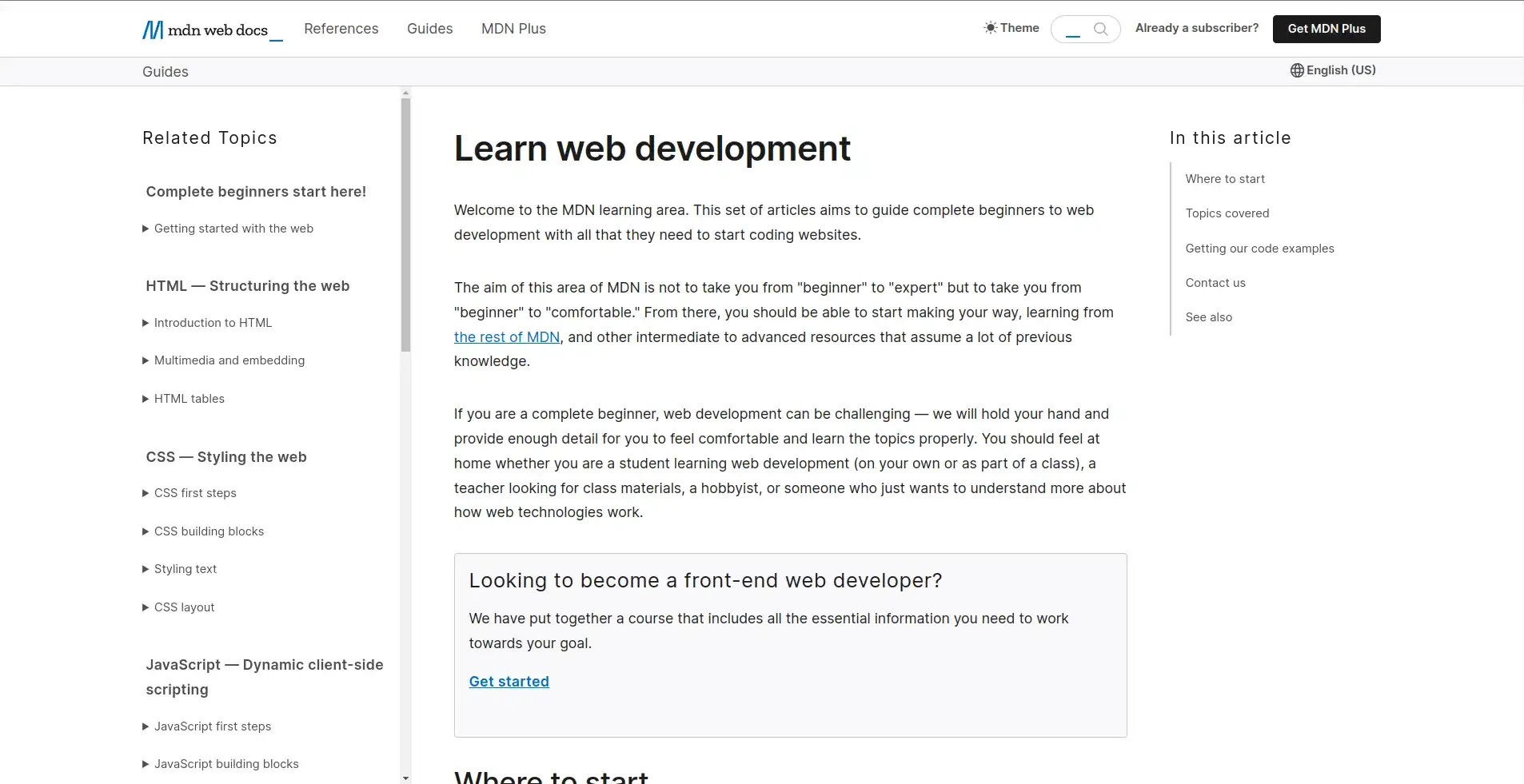Screen dimensions: 1524x784
Task: Open the rest of MDN link
Action: pos(506,336)
